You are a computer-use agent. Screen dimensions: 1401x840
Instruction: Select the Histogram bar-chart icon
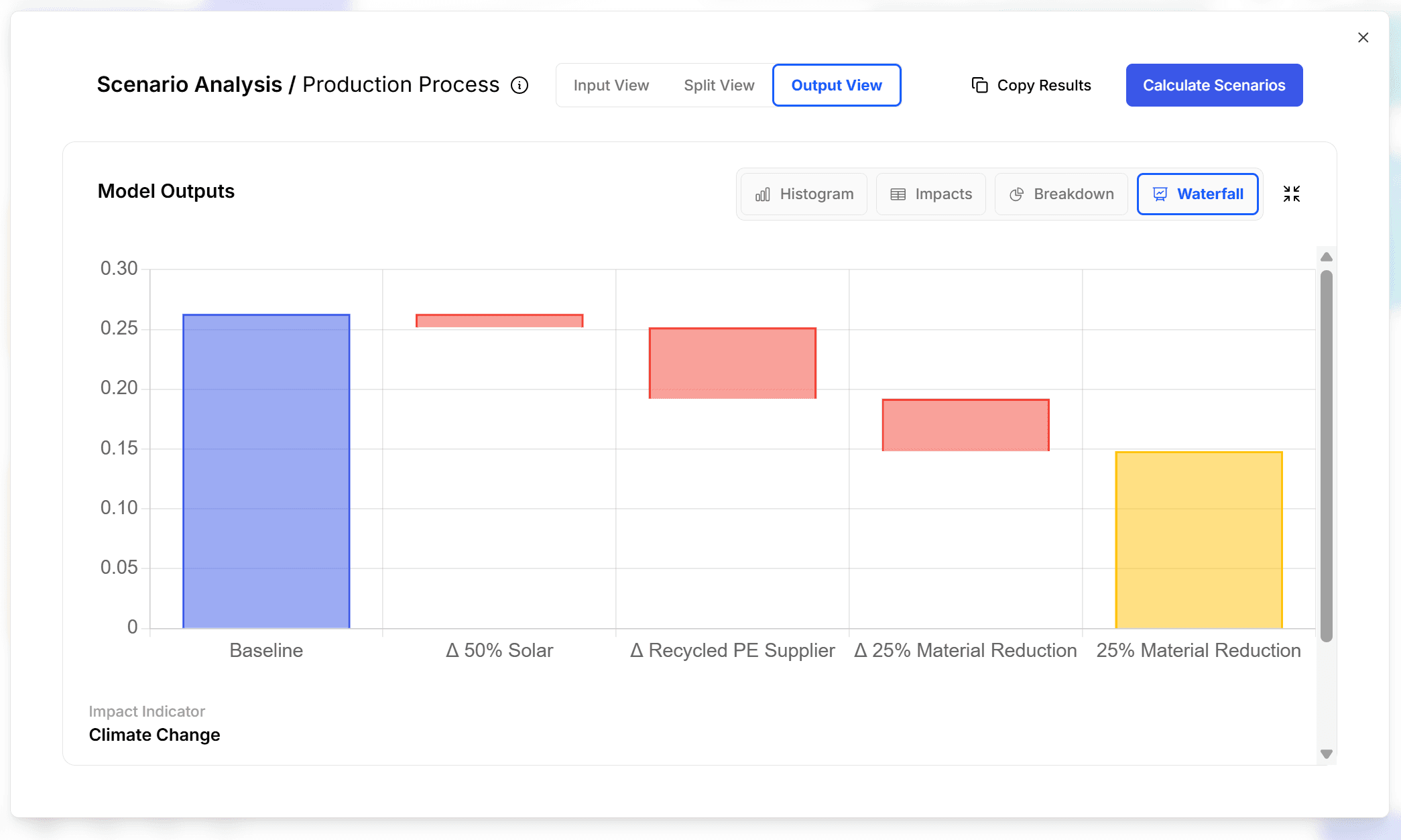click(764, 194)
